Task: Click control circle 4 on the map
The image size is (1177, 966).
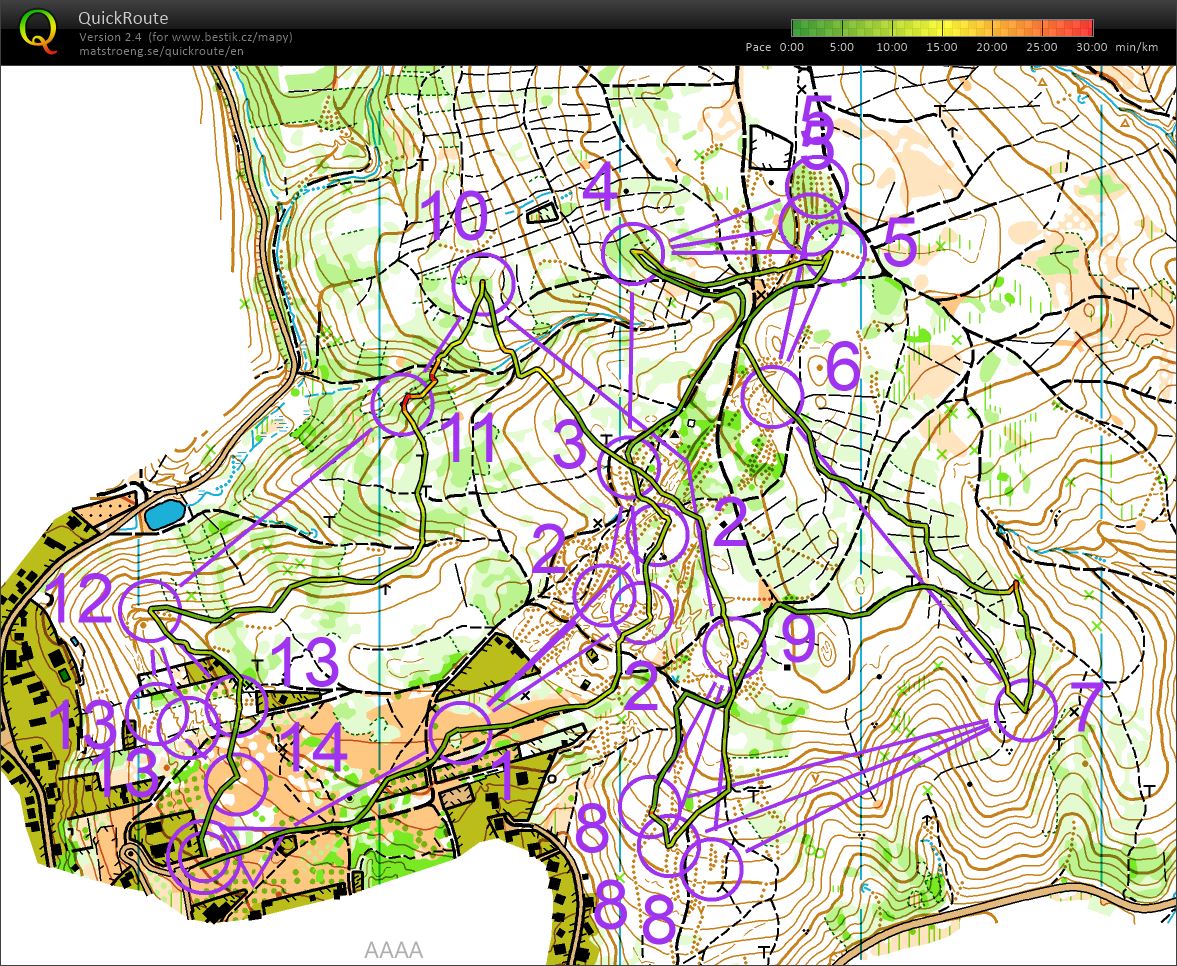Action: (x=635, y=254)
